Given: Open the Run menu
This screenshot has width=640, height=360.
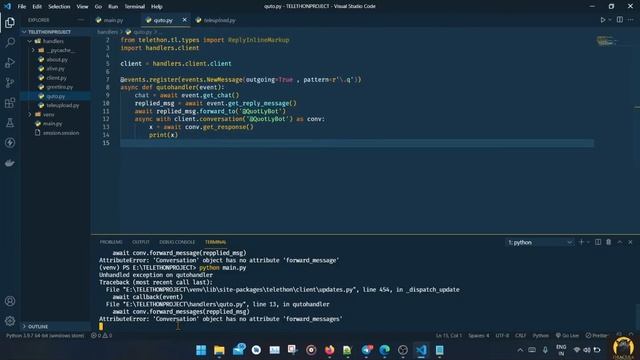Looking at the screenshot, I should pos(113,7).
